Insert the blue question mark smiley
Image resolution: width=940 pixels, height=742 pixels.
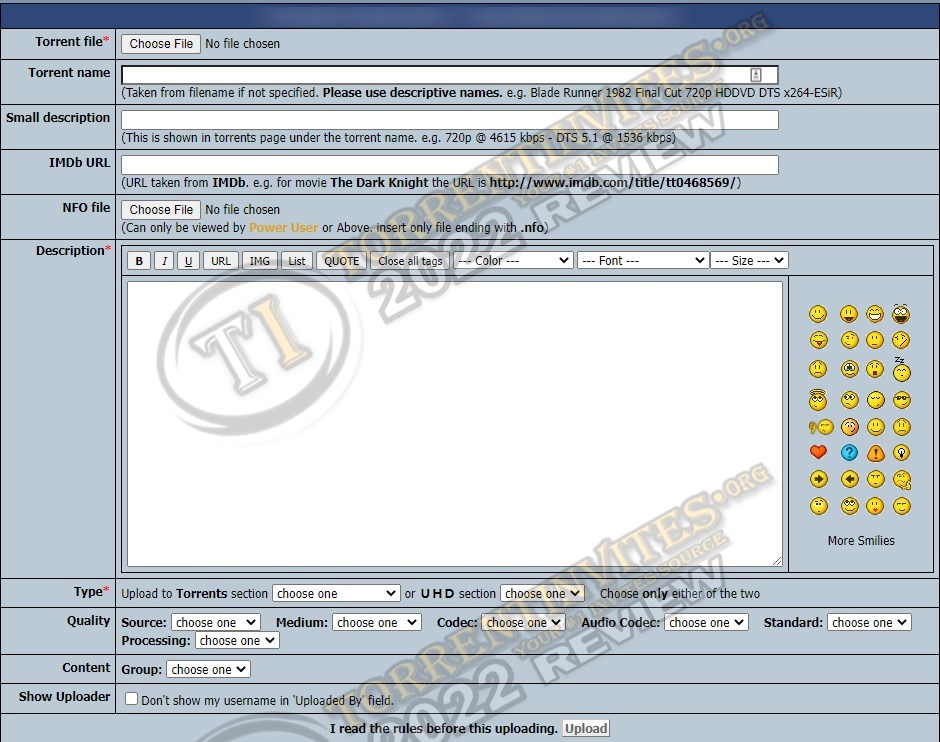[849, 453]
